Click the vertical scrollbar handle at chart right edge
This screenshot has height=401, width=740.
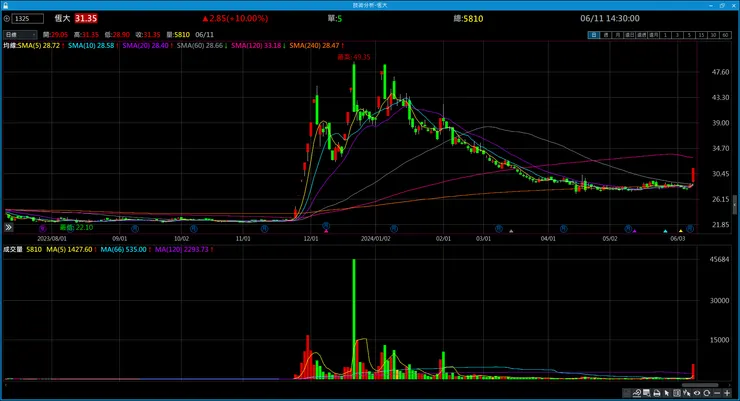click(734, 204)
